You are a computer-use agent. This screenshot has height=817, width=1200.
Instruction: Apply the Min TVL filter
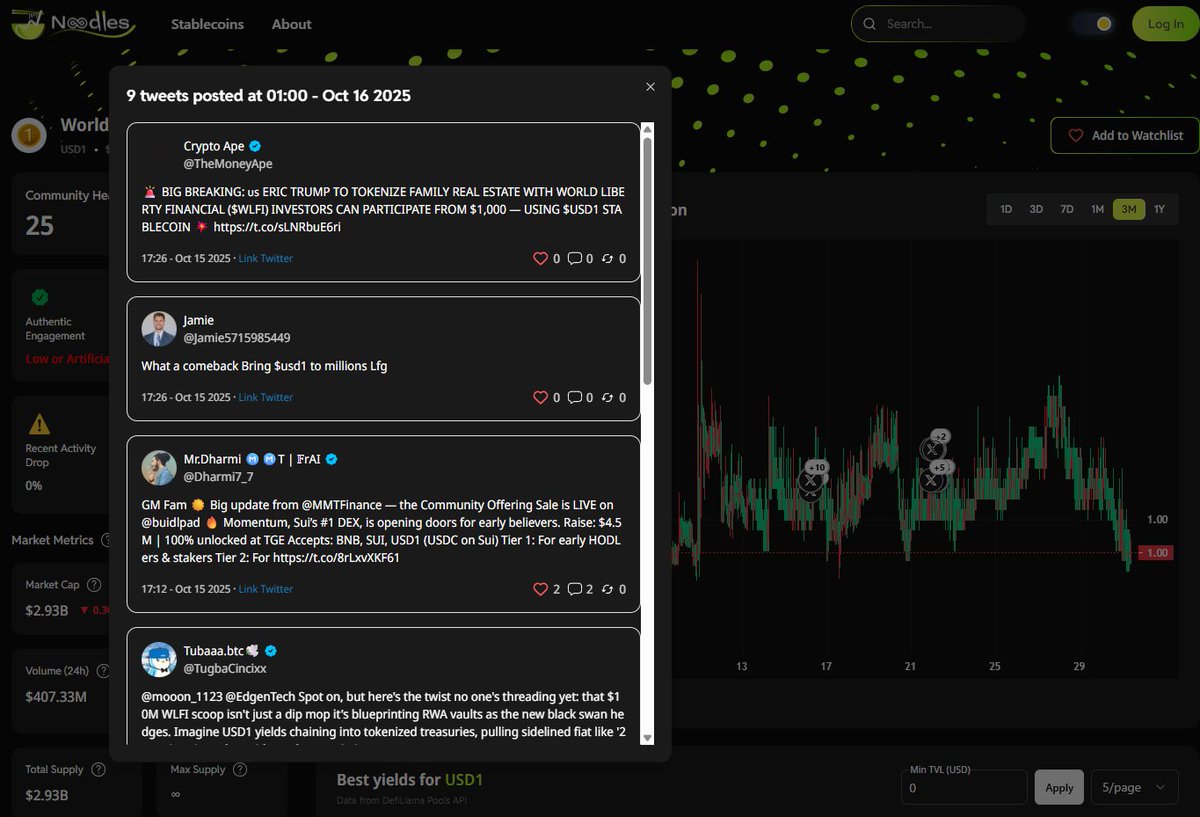coord(1059,787)
